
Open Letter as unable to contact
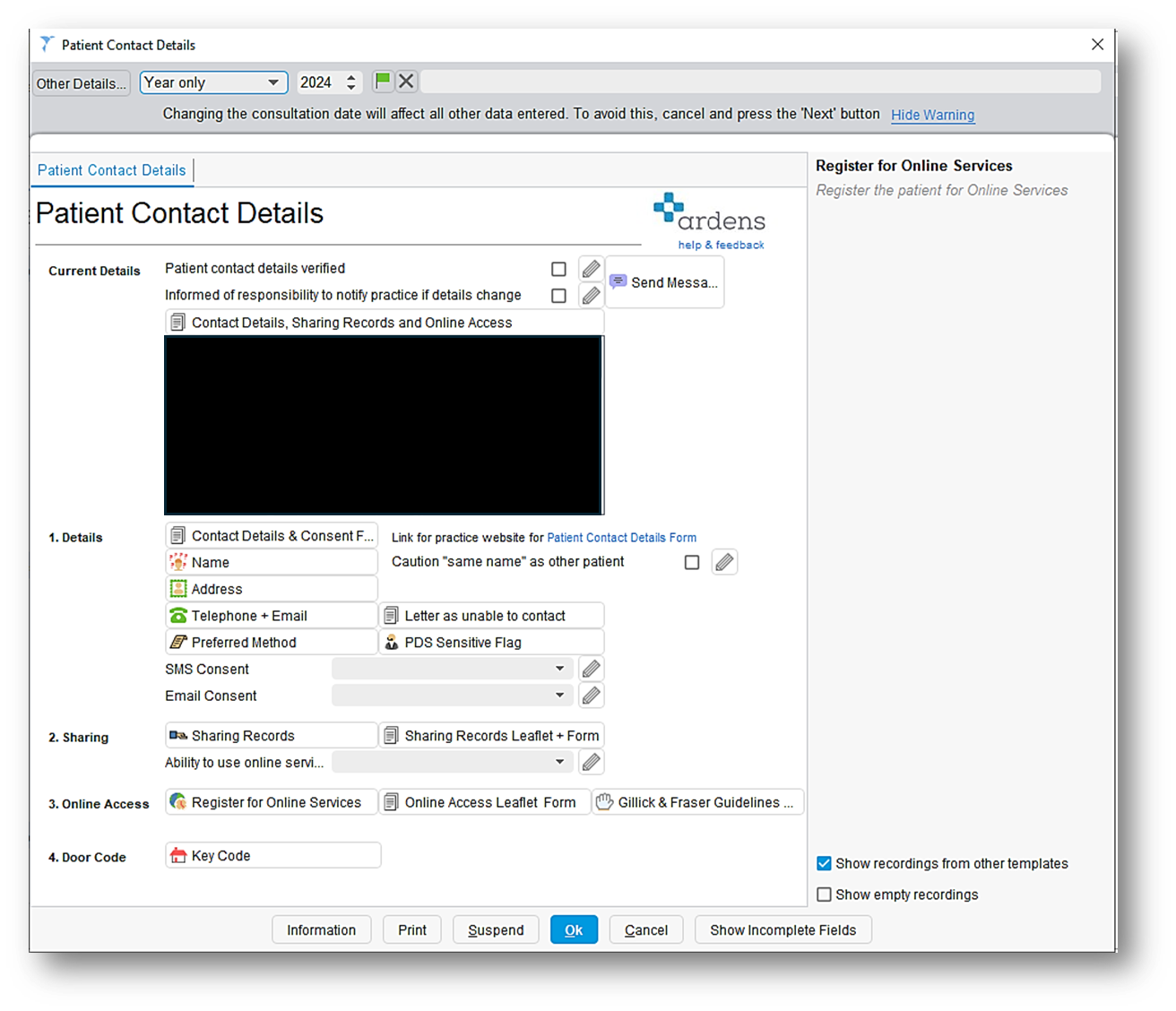click(x=491, y=616)
